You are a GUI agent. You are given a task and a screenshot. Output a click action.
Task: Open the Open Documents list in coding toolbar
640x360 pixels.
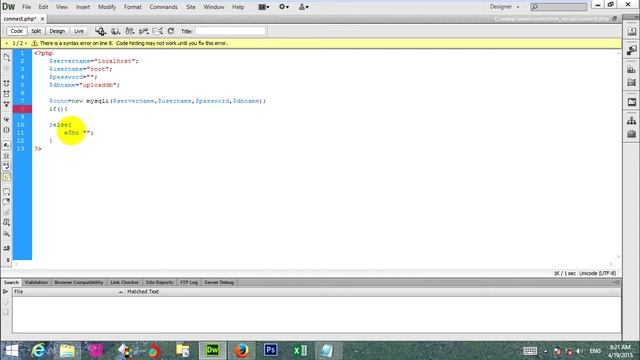coord(7,58)
